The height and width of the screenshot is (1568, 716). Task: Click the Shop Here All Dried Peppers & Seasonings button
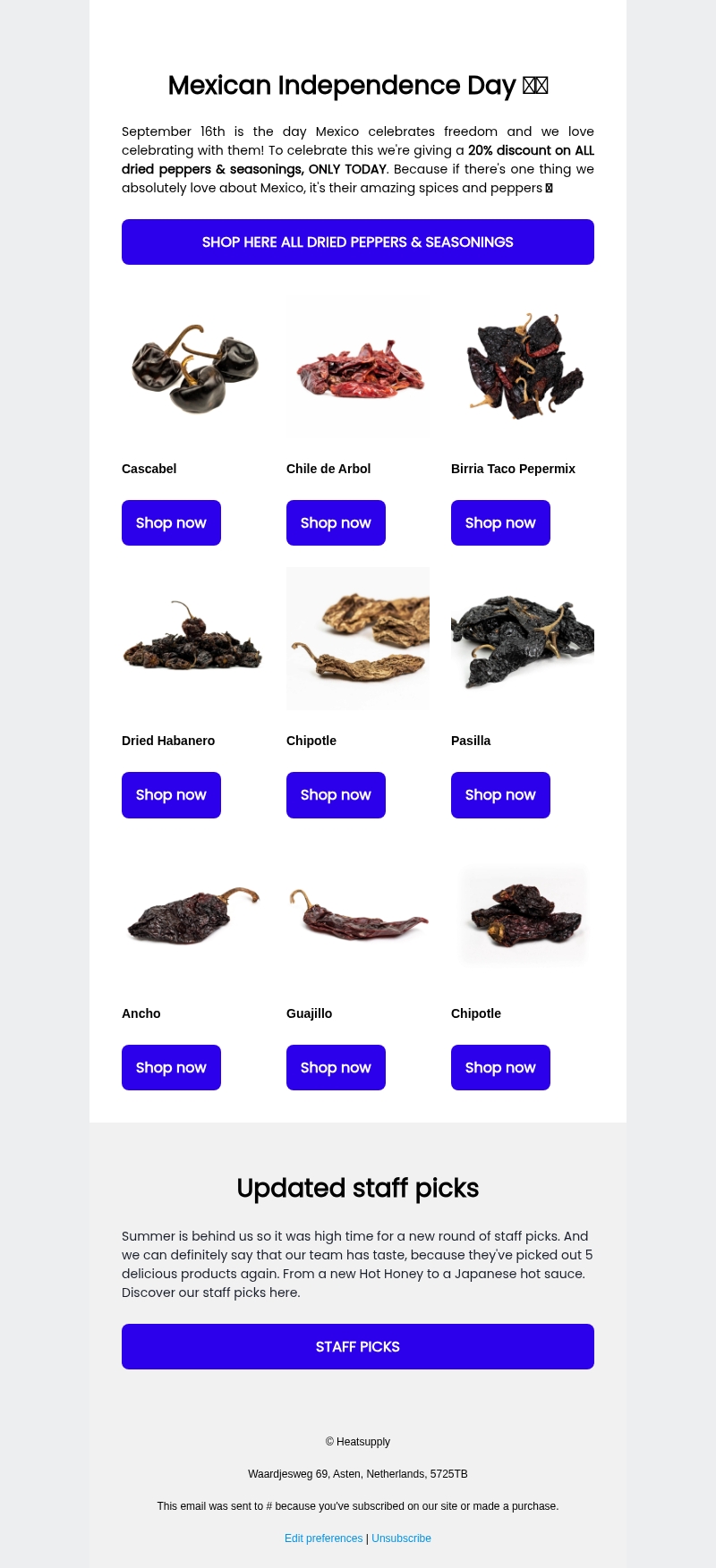pos(358,242)
